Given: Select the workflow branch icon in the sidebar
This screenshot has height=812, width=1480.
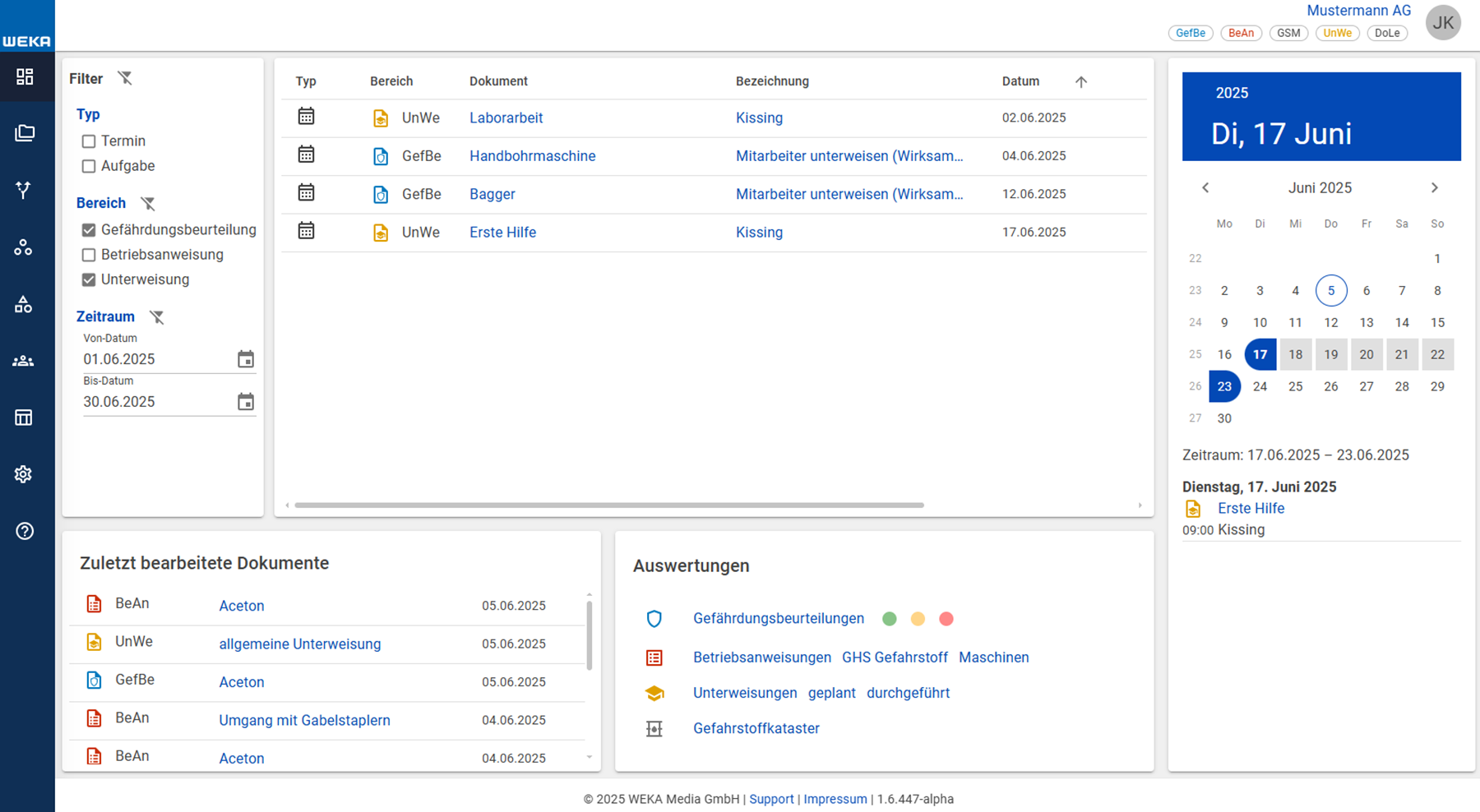Looking at the screenshot, I should [x=24, y=190].
